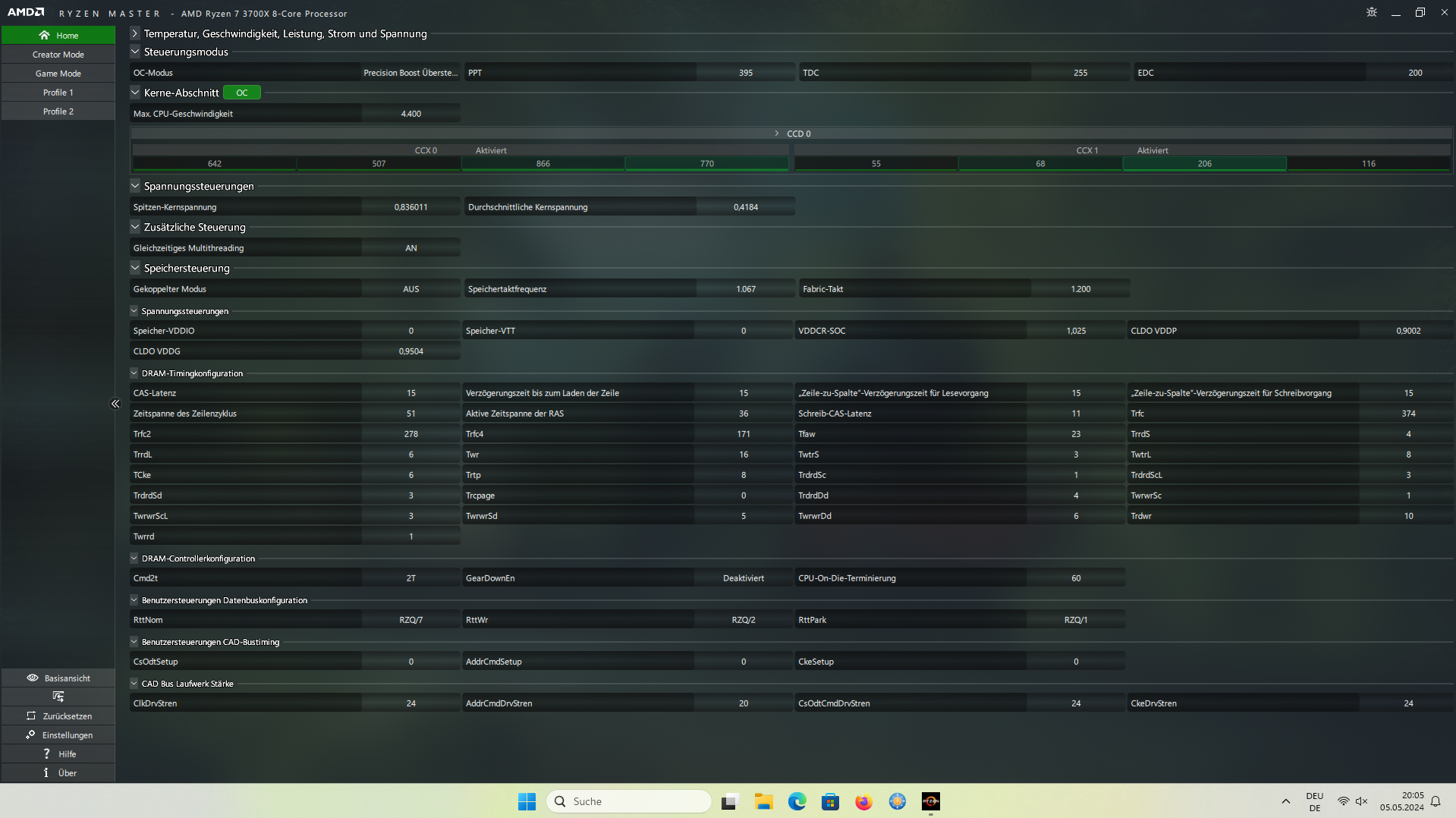
Task: Open the globe app icon in taskbar
Action: pyautogui.click(x=897, y=801)
